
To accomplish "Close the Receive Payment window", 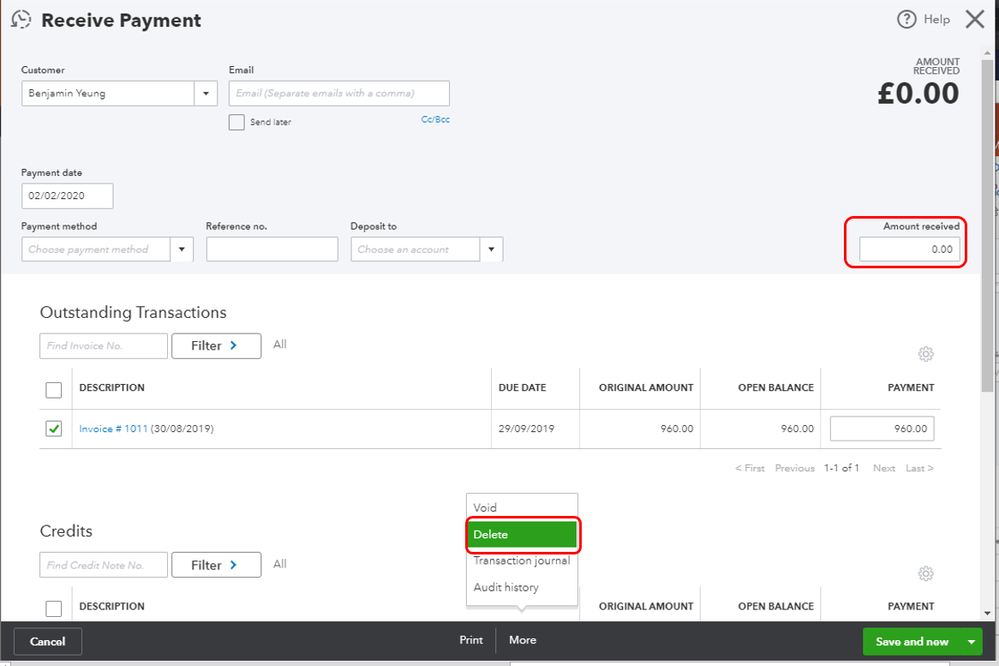I will click(x=974, y=19).
